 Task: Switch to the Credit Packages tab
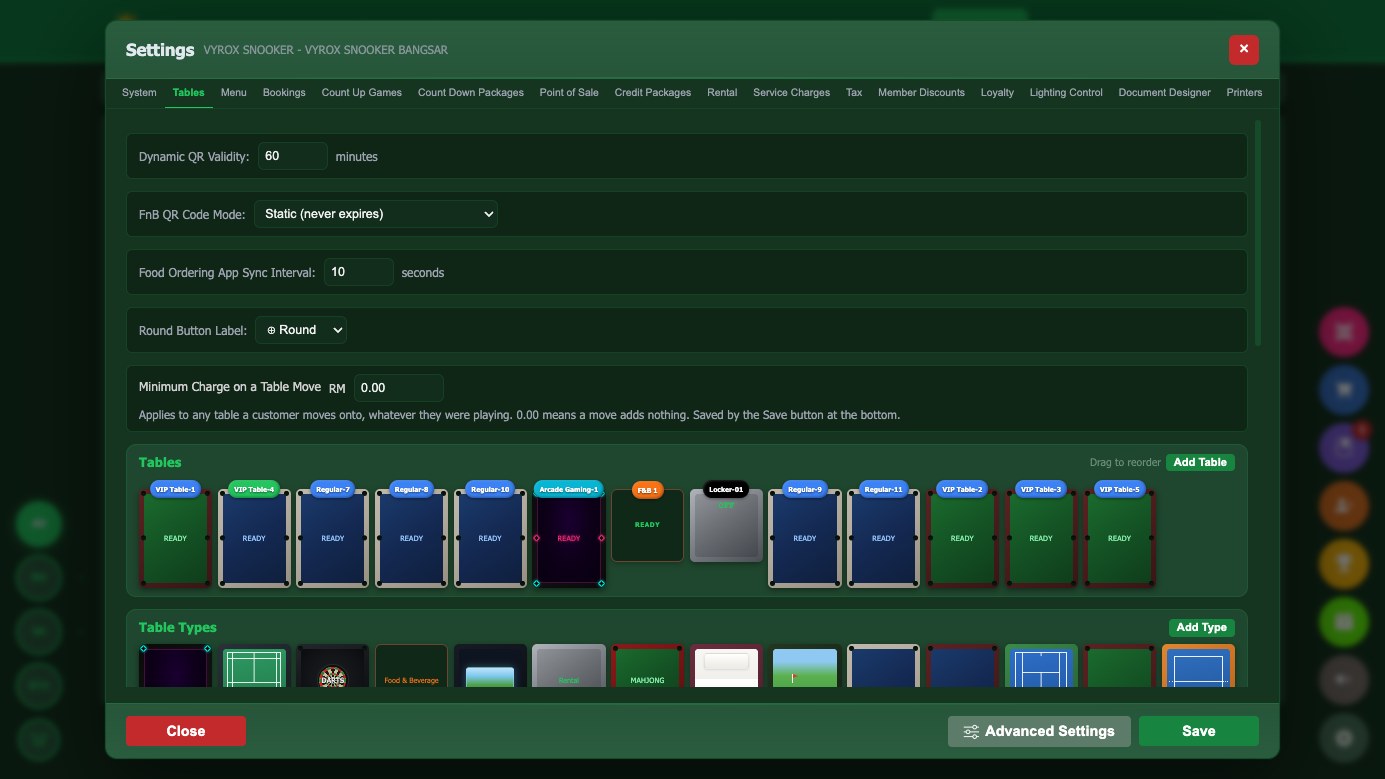[x=653, y=93]
